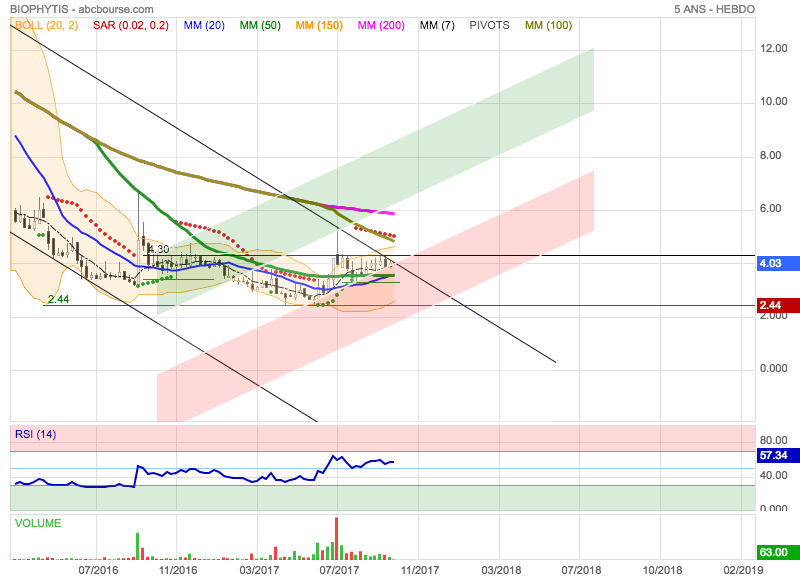Click the tall green volume bar near 09/2016
800x580 pixels.
click(x=138, y=546)
